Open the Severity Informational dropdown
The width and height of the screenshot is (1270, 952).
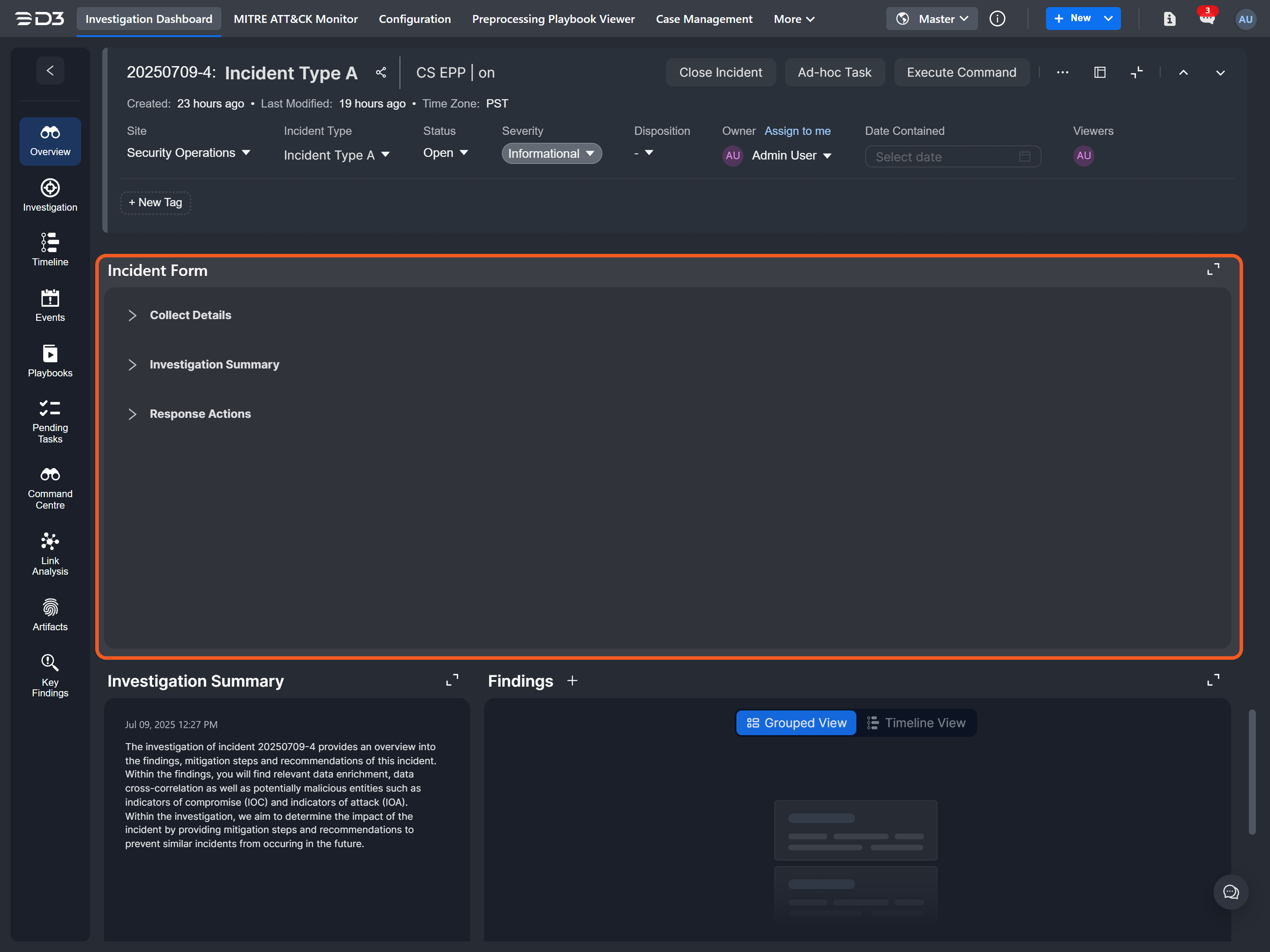click(551, 154)
